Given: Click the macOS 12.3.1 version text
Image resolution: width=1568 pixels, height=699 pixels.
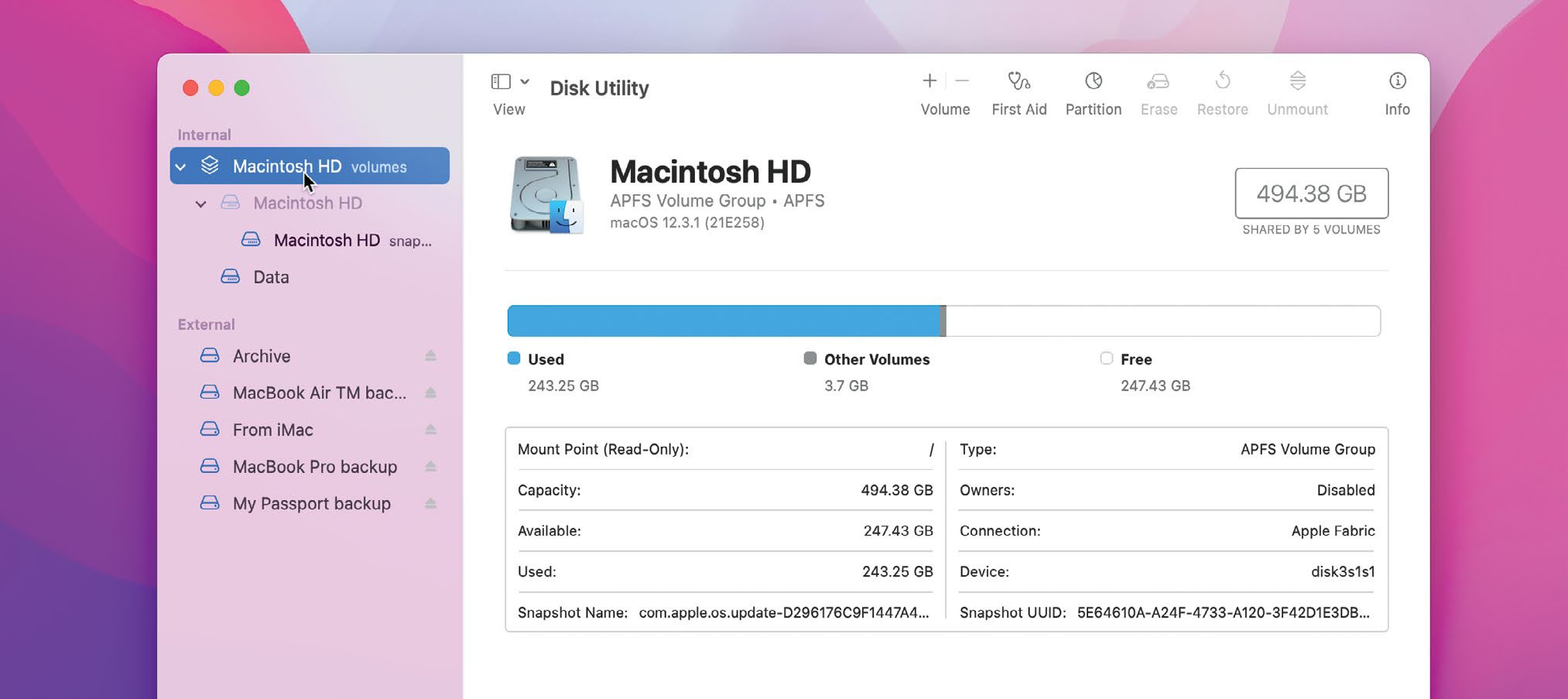Looking at the screenshot, I should coord(687,223).
